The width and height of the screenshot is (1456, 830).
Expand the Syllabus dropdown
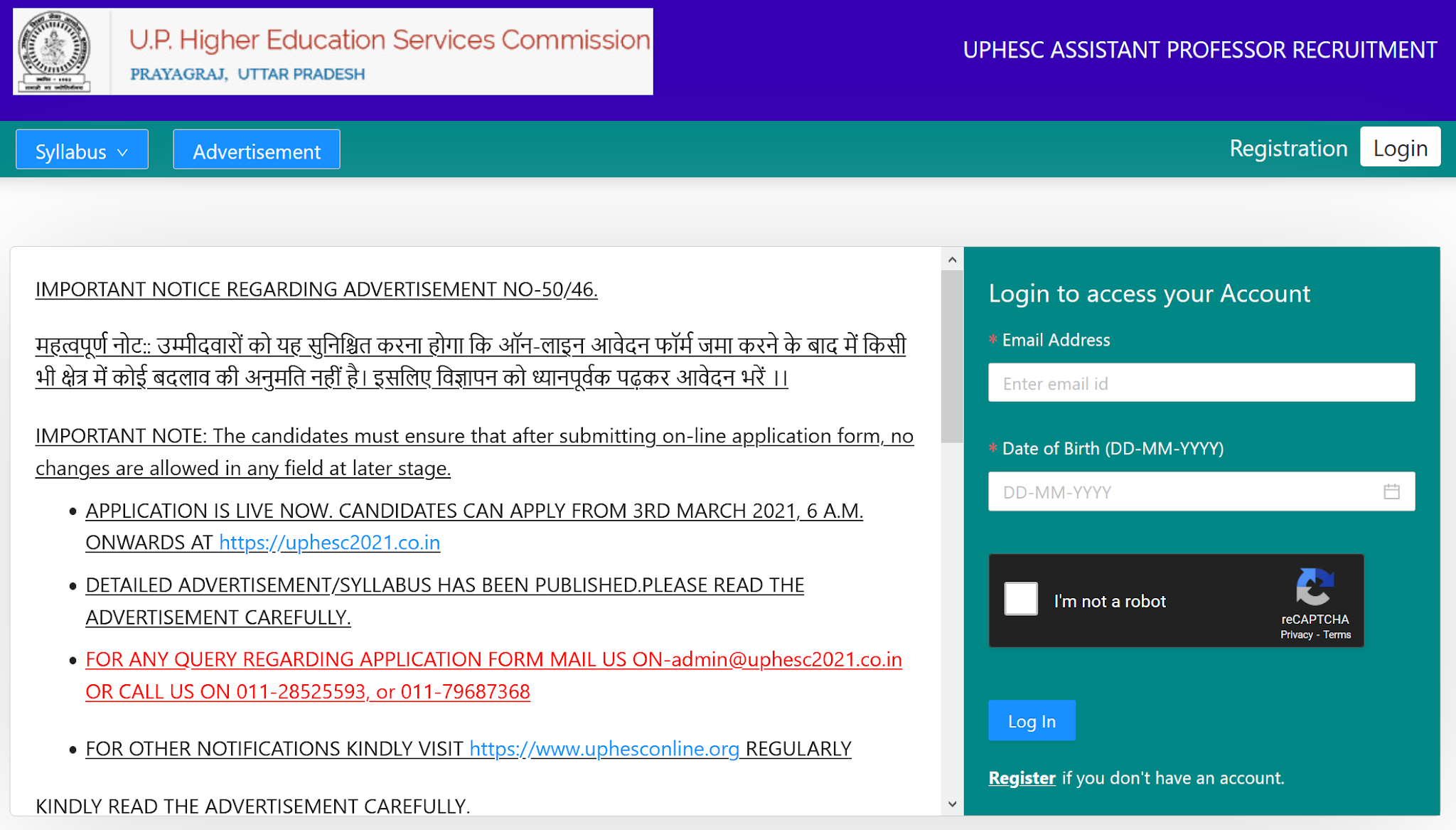coord(82,150)
